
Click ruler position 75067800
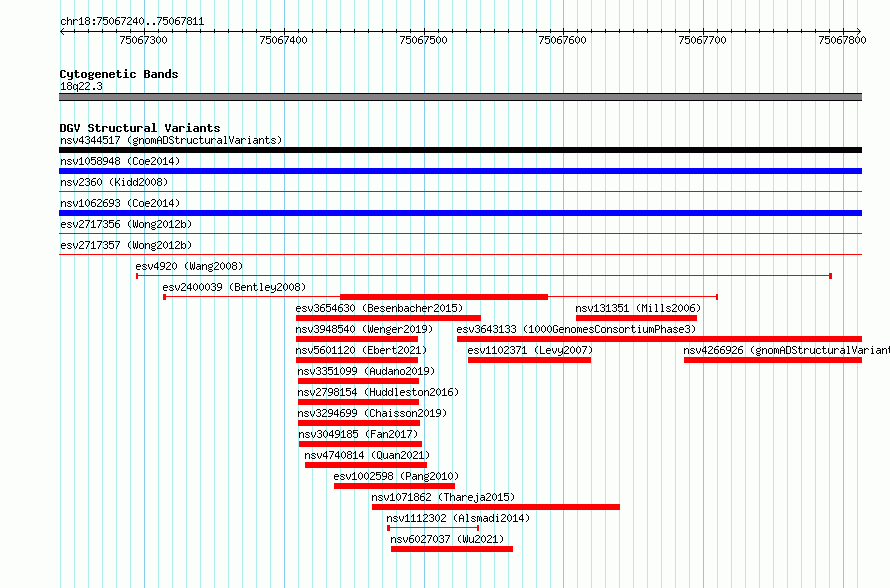point(842,40)
